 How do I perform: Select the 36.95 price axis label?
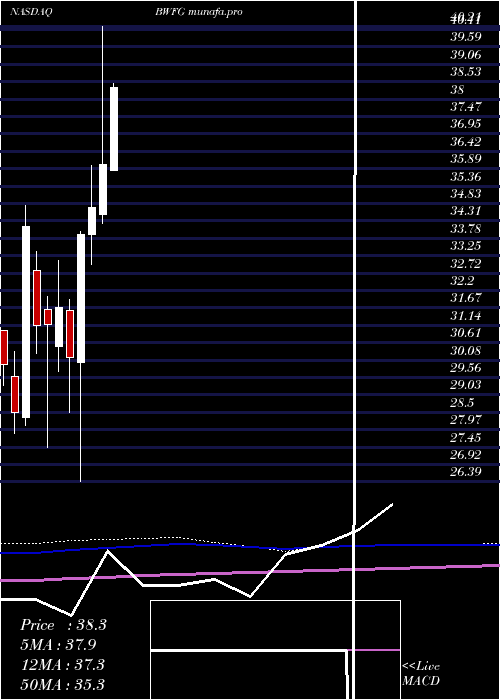click(x=465, y=124)
